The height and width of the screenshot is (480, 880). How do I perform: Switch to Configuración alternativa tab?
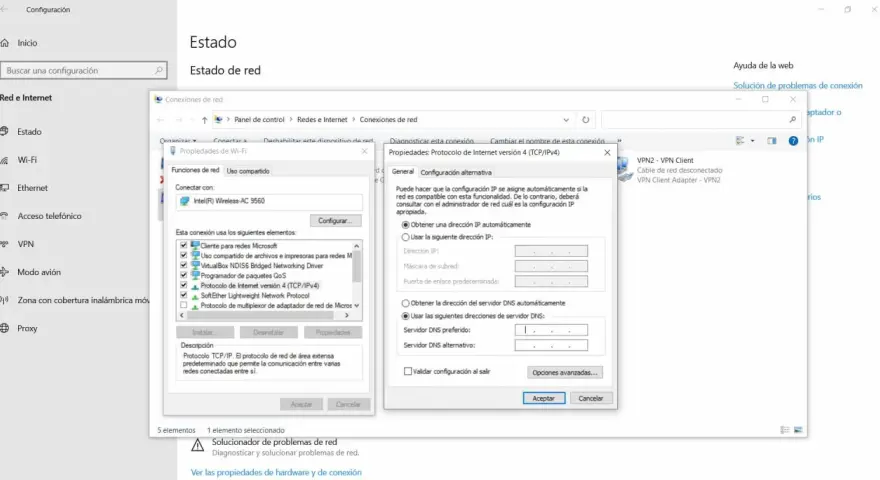(x=456, y=172)
